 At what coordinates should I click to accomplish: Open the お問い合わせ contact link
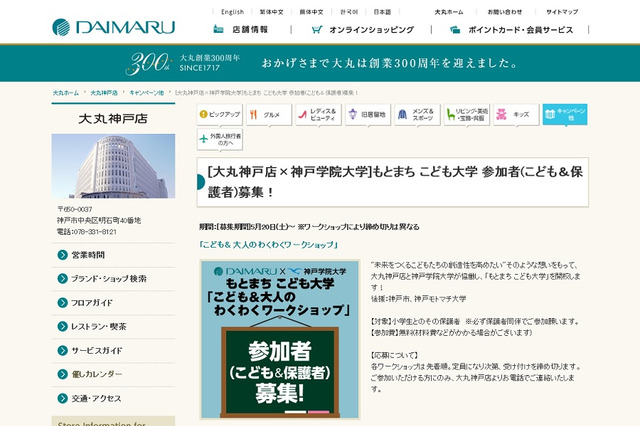point(505,12)
